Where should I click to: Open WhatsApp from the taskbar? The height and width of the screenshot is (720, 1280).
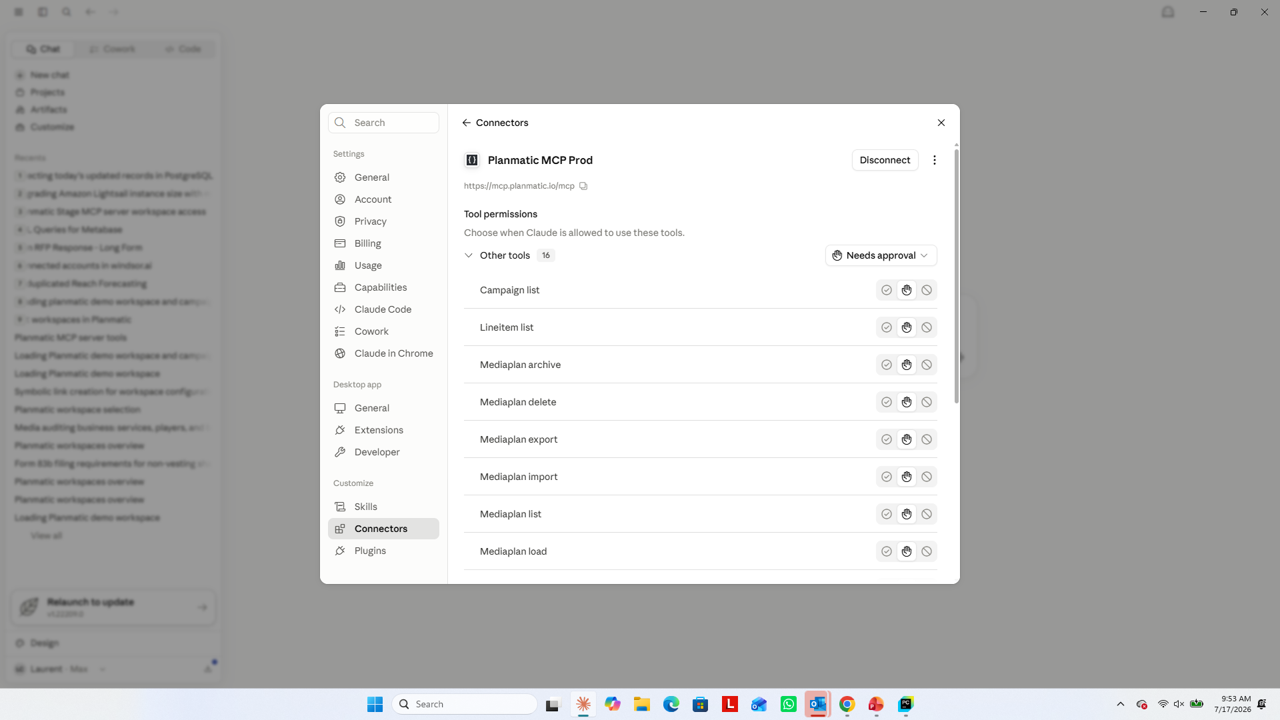tap(789, 704)
